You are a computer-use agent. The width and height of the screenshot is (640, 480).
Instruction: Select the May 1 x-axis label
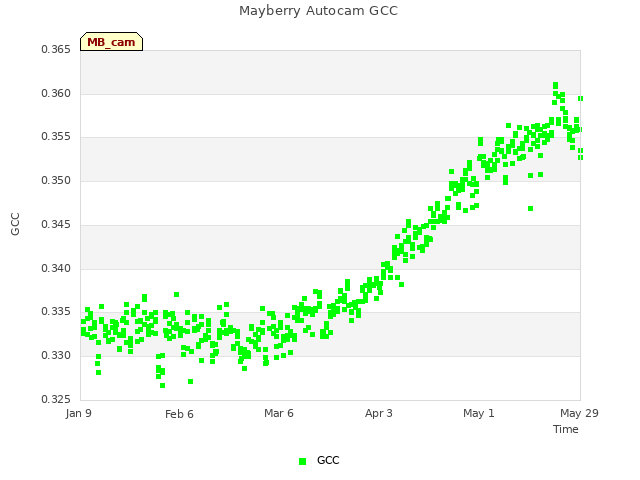pos(479,413)
